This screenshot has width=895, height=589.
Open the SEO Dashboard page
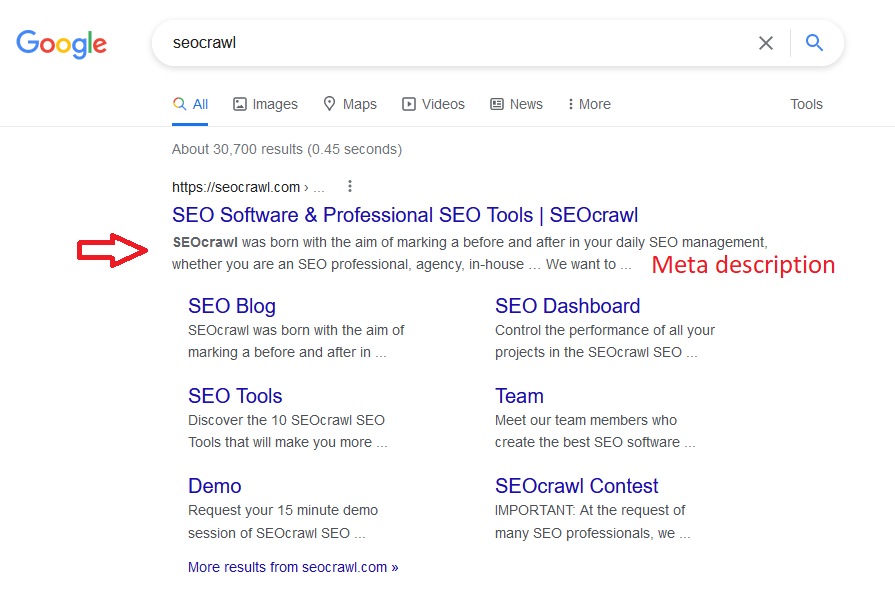click(567, 305)
